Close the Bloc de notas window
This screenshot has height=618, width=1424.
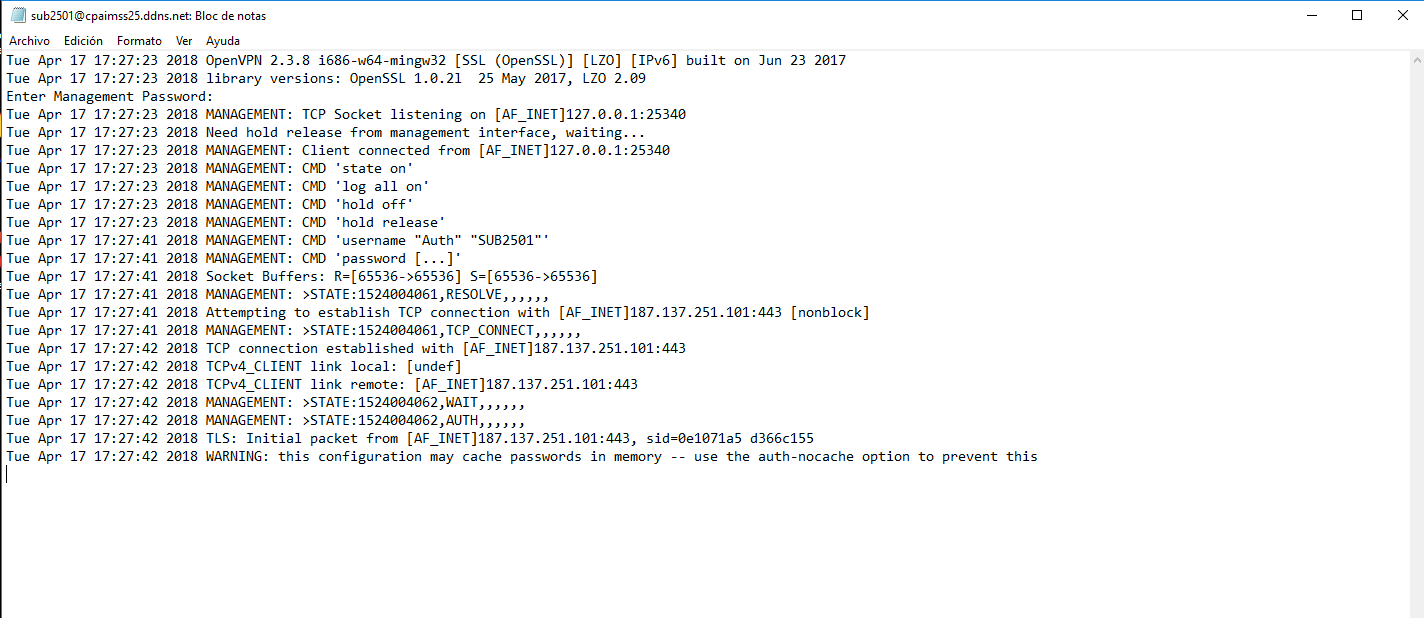coord(1401,15)
